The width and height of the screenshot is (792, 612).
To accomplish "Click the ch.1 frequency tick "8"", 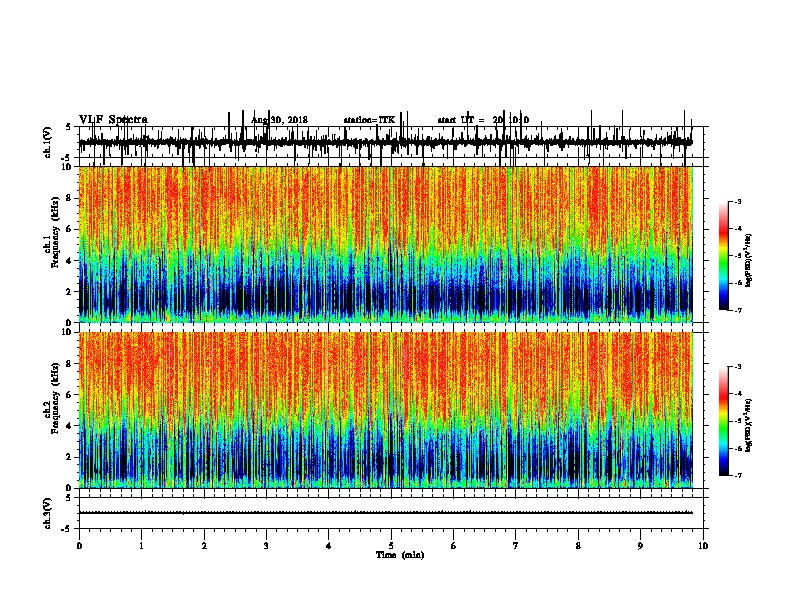I will pos(69,198).
